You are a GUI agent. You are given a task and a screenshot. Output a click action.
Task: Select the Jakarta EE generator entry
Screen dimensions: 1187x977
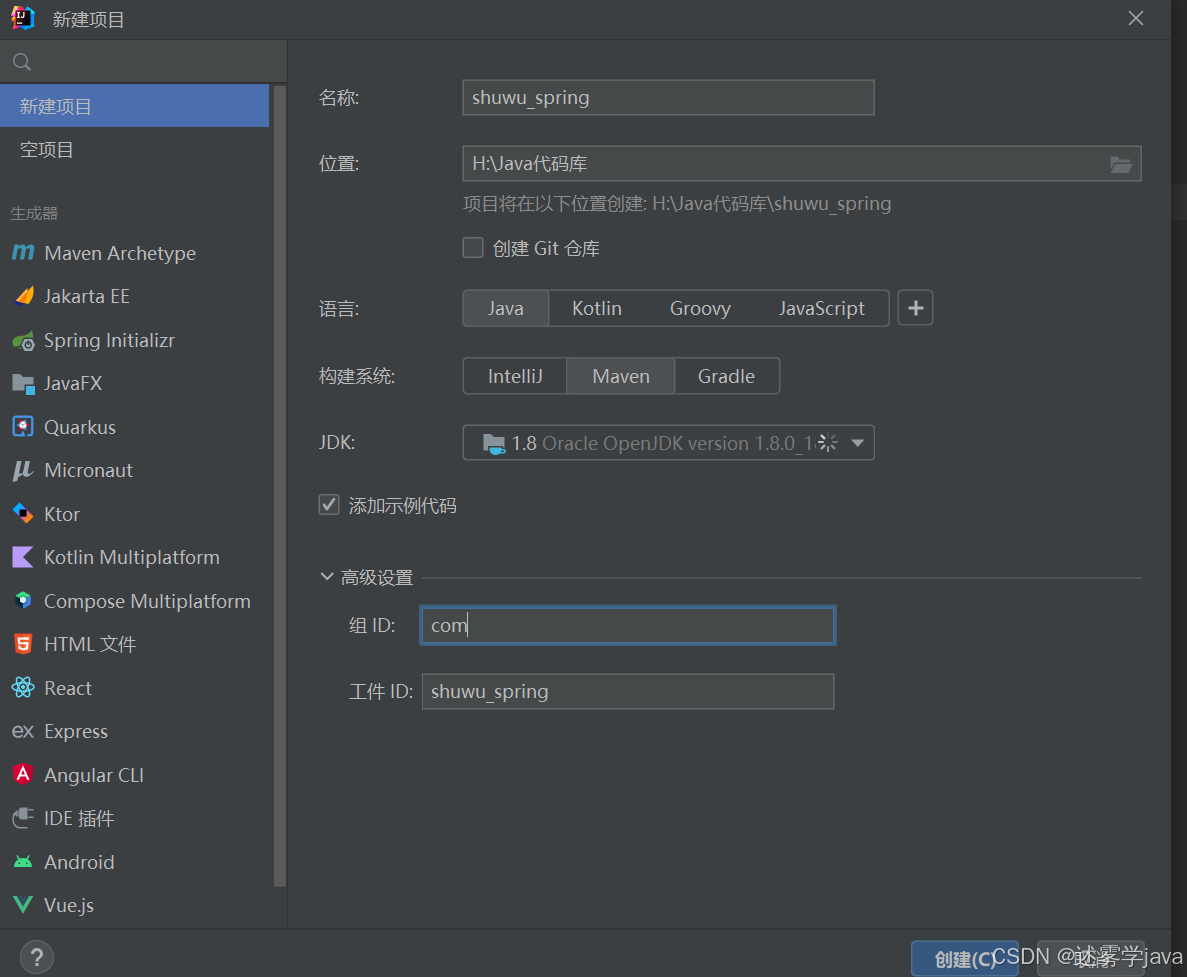(134, 296)
